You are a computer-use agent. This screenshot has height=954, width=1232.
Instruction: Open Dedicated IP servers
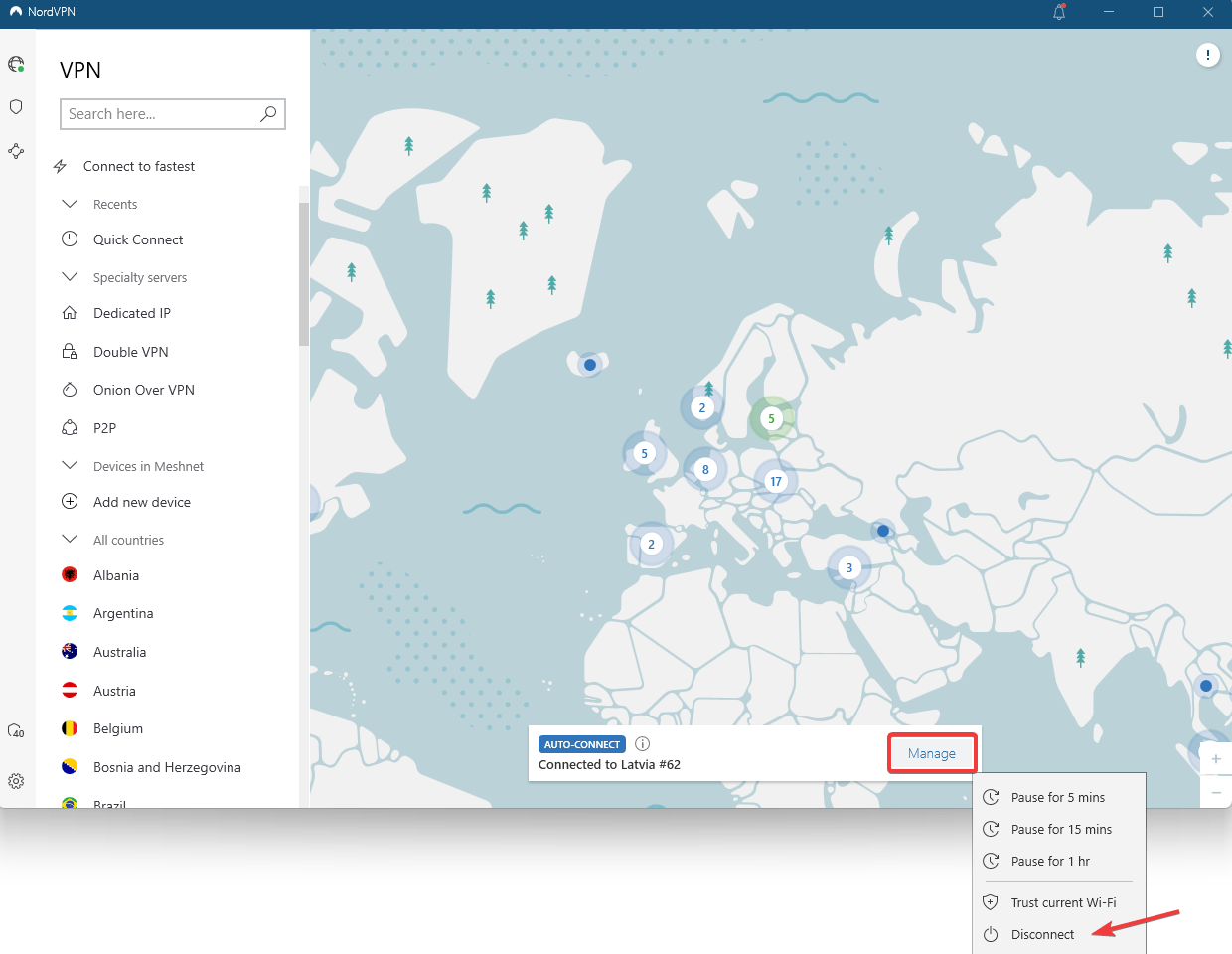(x=129, y=312)
